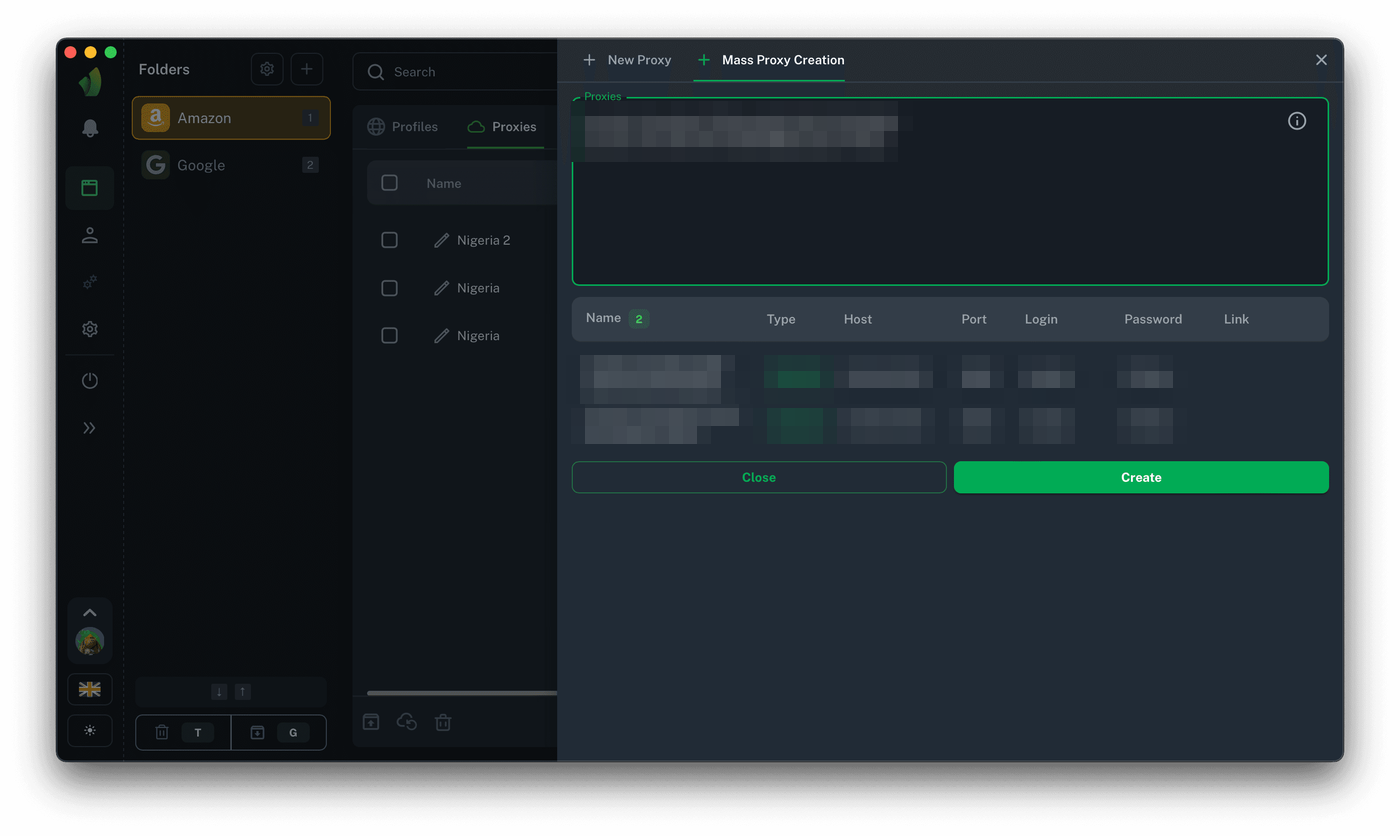Open folder settings gear next to Folders
This screenshot has height=836, width=1400.
point(267,69)
